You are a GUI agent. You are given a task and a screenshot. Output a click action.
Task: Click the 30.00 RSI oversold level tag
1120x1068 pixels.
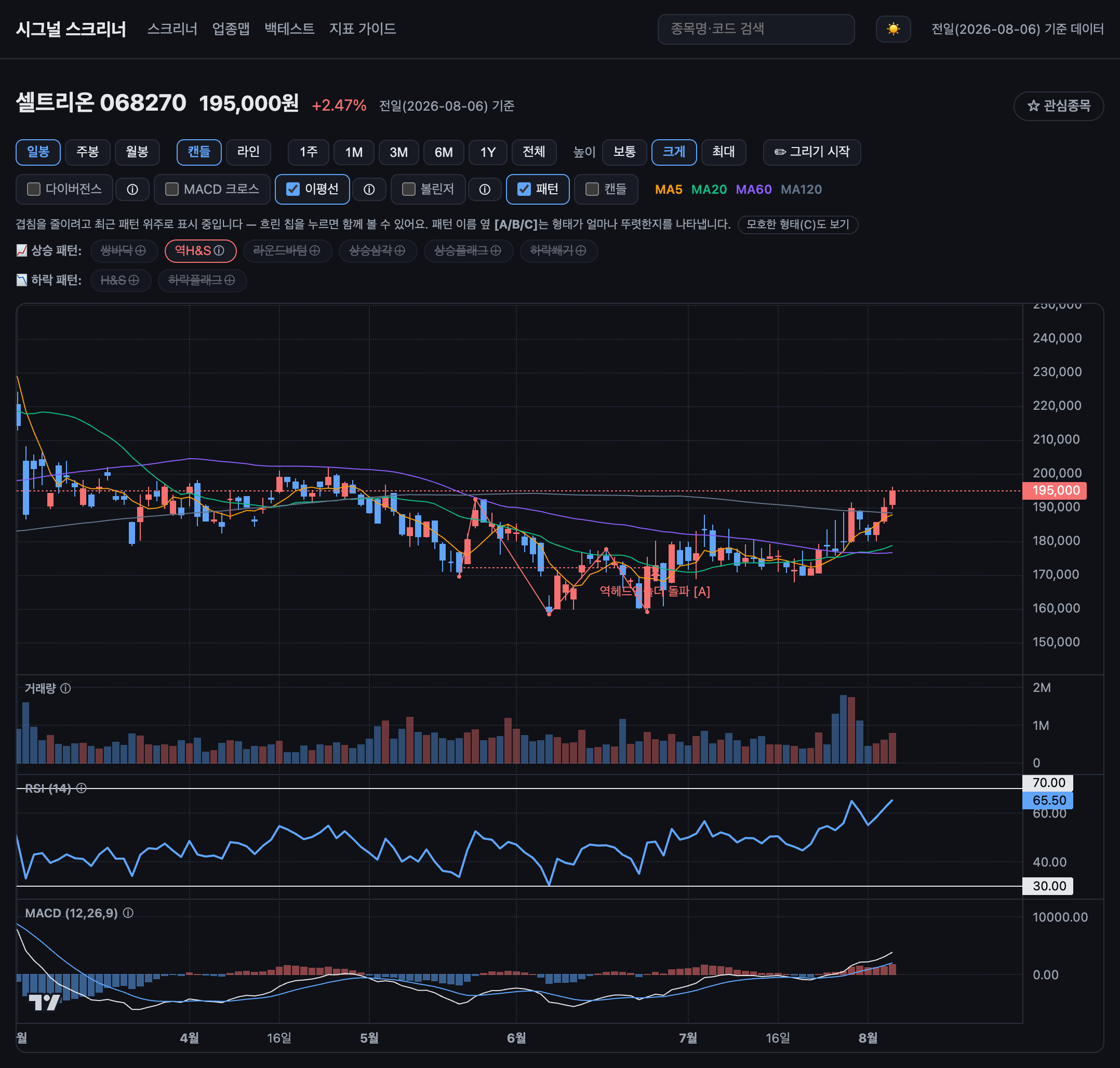(x=1048, y=886)
